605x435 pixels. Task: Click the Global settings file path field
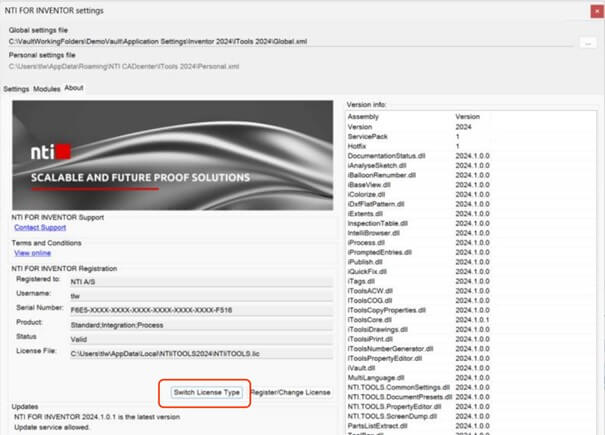291,41
